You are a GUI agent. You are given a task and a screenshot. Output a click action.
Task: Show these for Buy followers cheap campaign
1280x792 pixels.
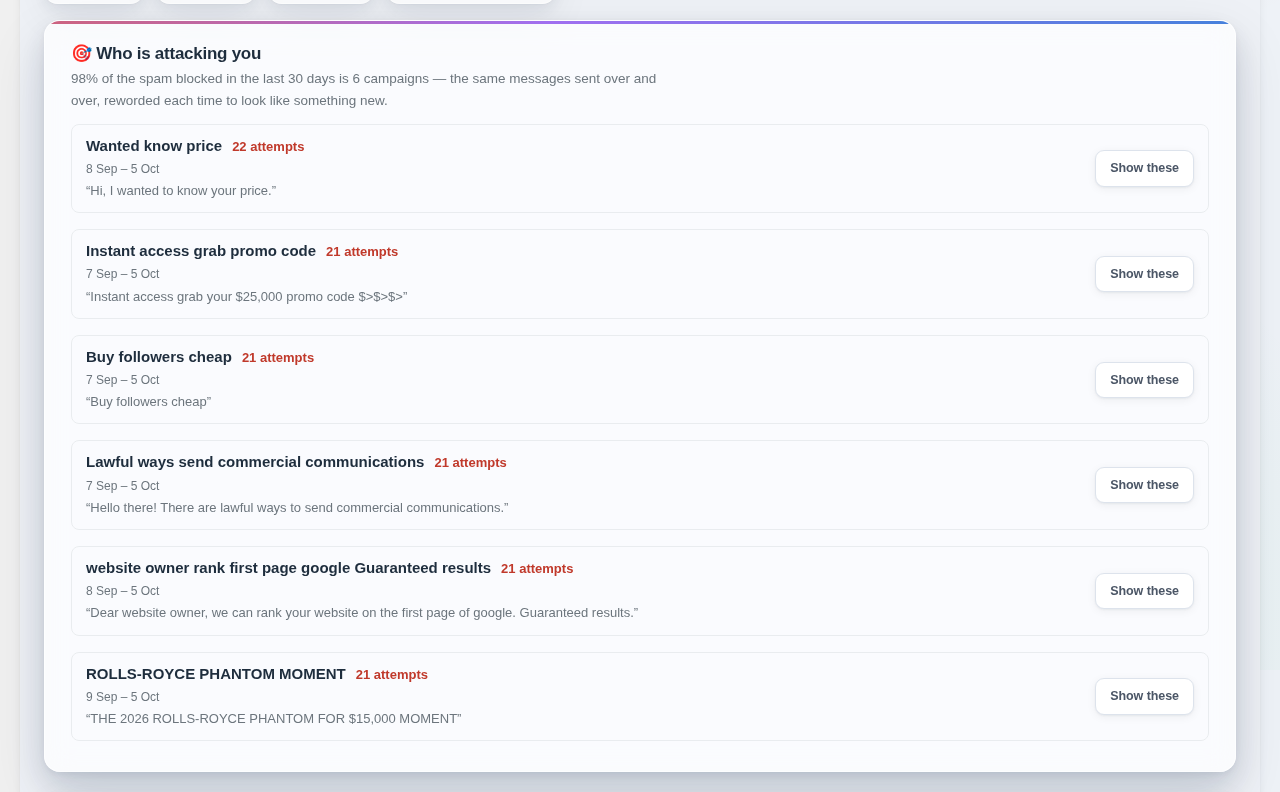click(1144, 380)
